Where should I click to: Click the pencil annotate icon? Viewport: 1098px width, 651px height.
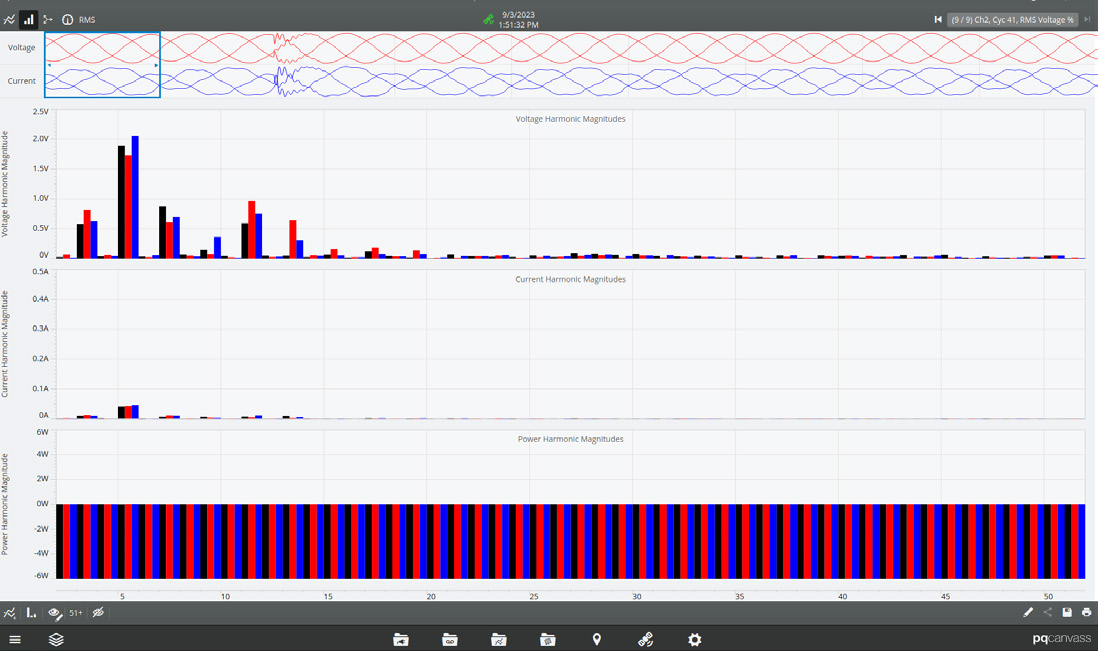click(1028, 613)
